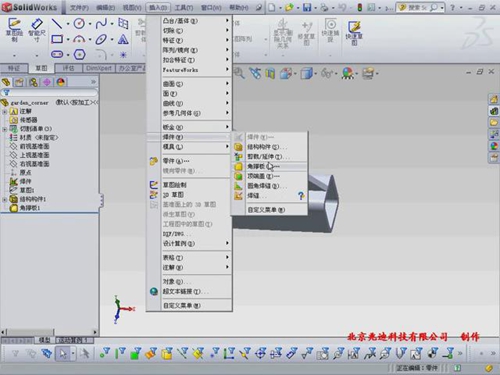Open the FeatureManager design tree tab icon
Screen dimensions: 500x375
click(x=6, y=82)
